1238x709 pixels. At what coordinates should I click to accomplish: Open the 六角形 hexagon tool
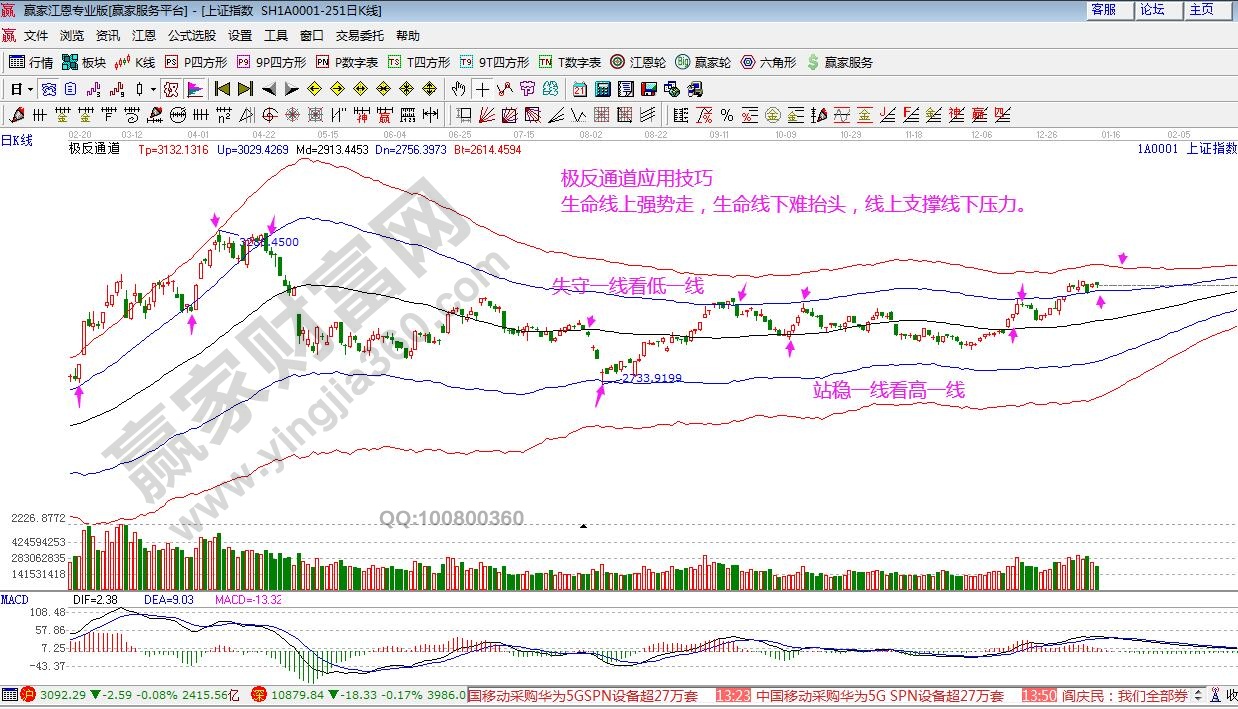pyautogui.click(x=768, y=62)
